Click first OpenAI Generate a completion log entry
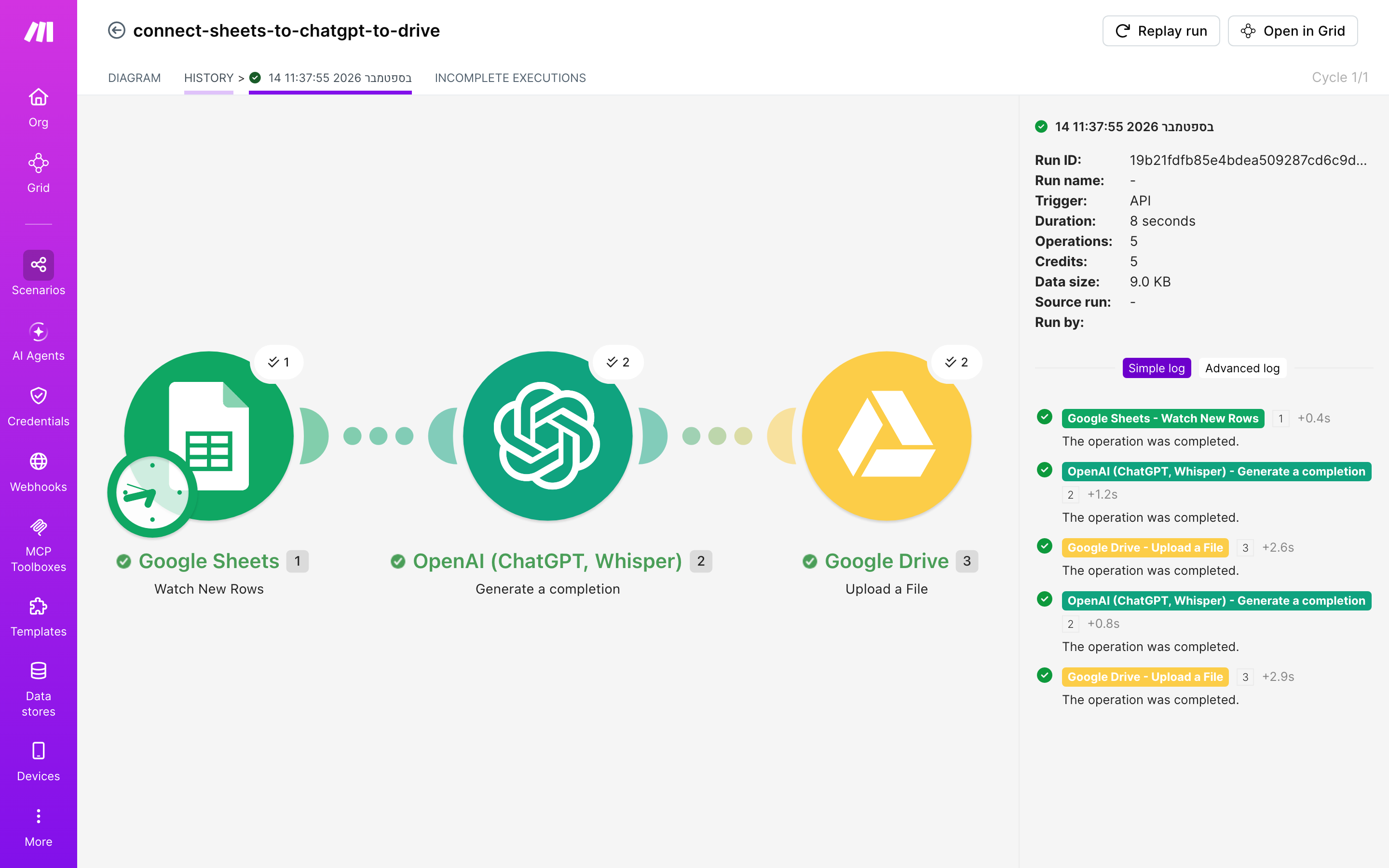Screen dimensions: 1389x868 coord(1216,471)
